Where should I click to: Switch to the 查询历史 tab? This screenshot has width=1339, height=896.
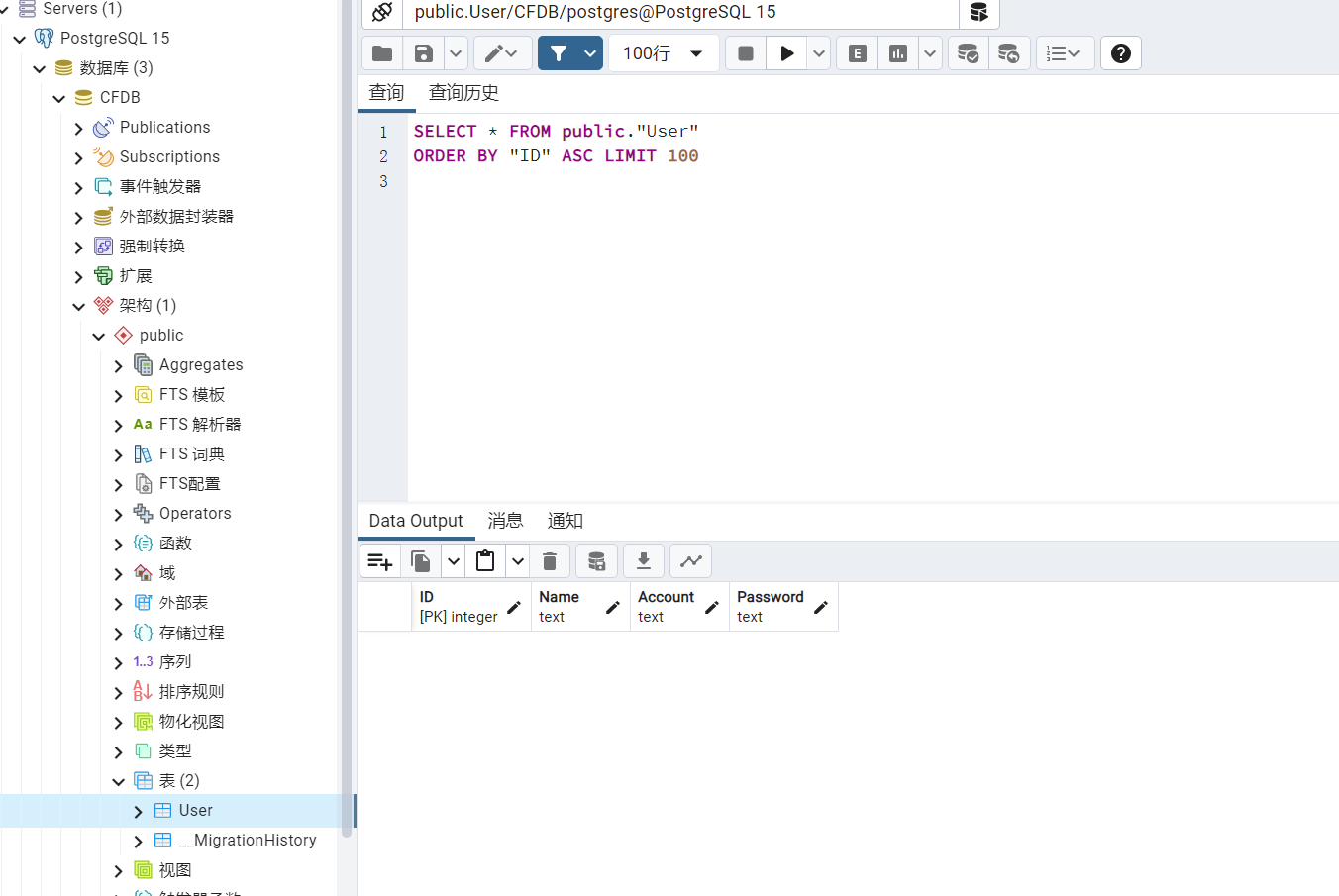tap(463, 93)
